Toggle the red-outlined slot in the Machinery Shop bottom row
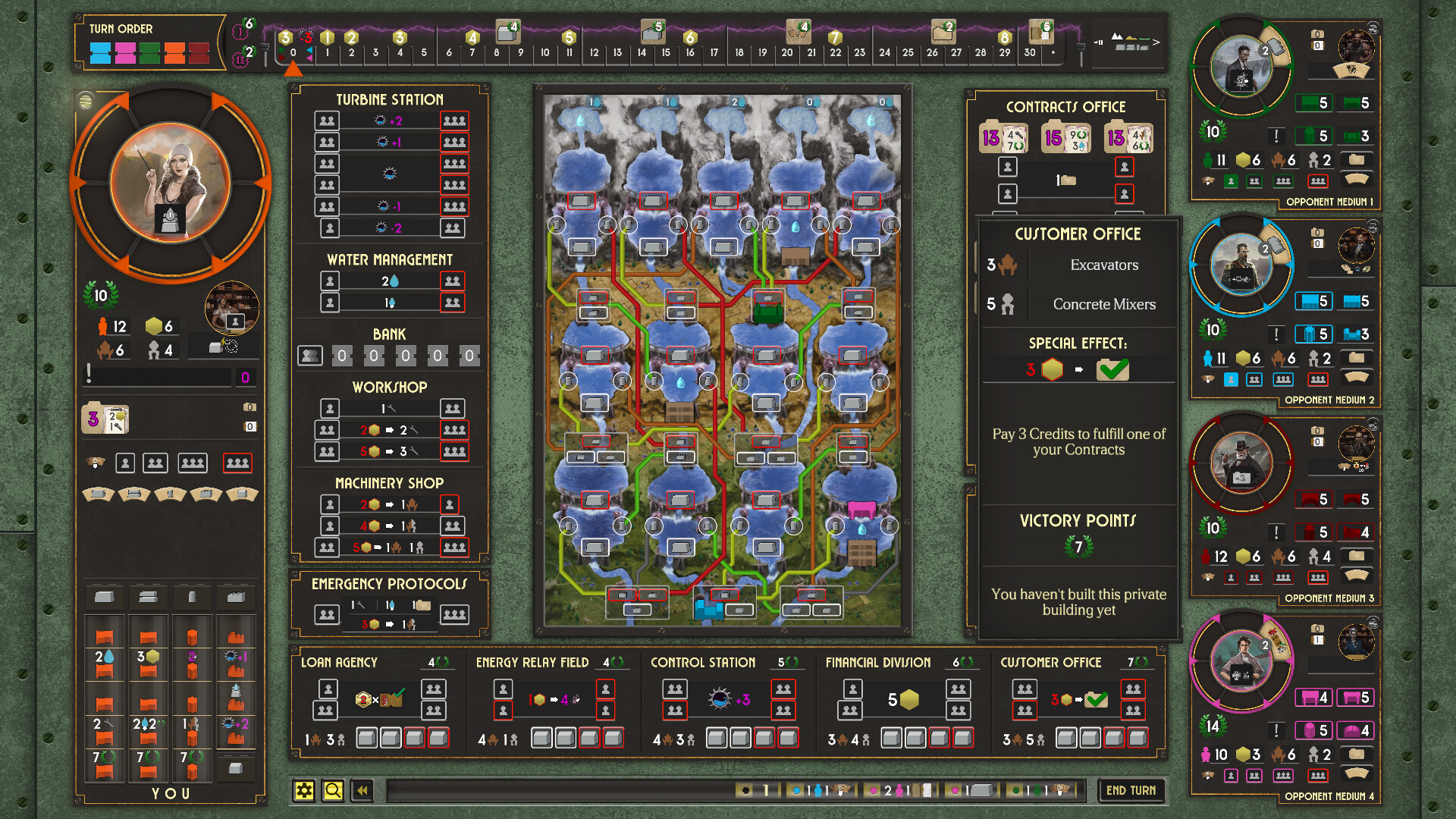 click(x=453, y=547)
